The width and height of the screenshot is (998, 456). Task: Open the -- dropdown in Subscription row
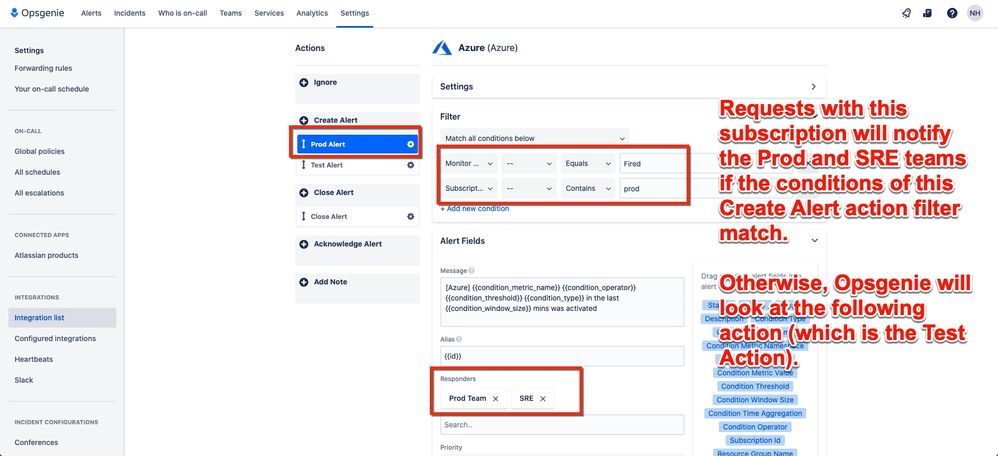pyautogui.click(x=529, y=189)
